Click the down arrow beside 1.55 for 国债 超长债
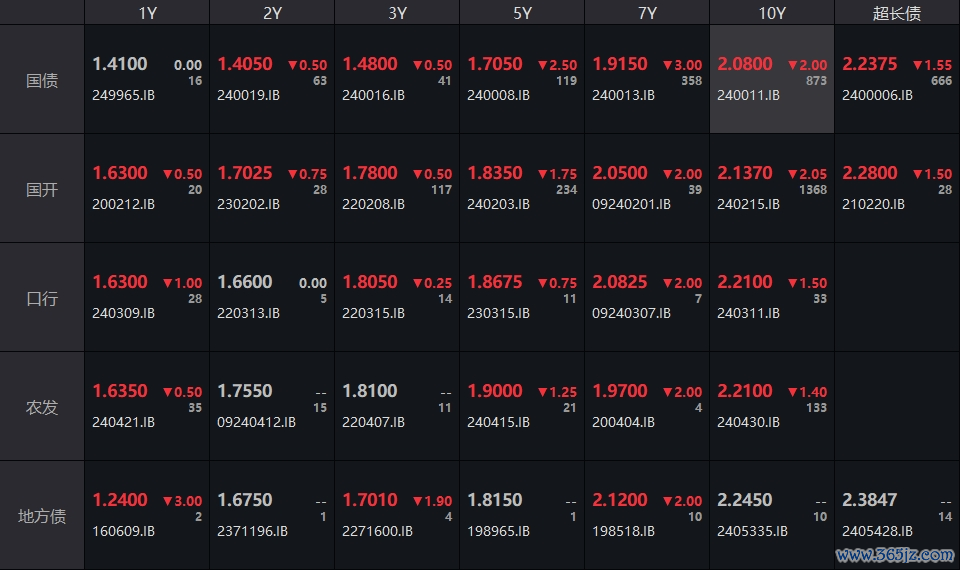Screen dimensions: 960x570 [x=917, y=65]
